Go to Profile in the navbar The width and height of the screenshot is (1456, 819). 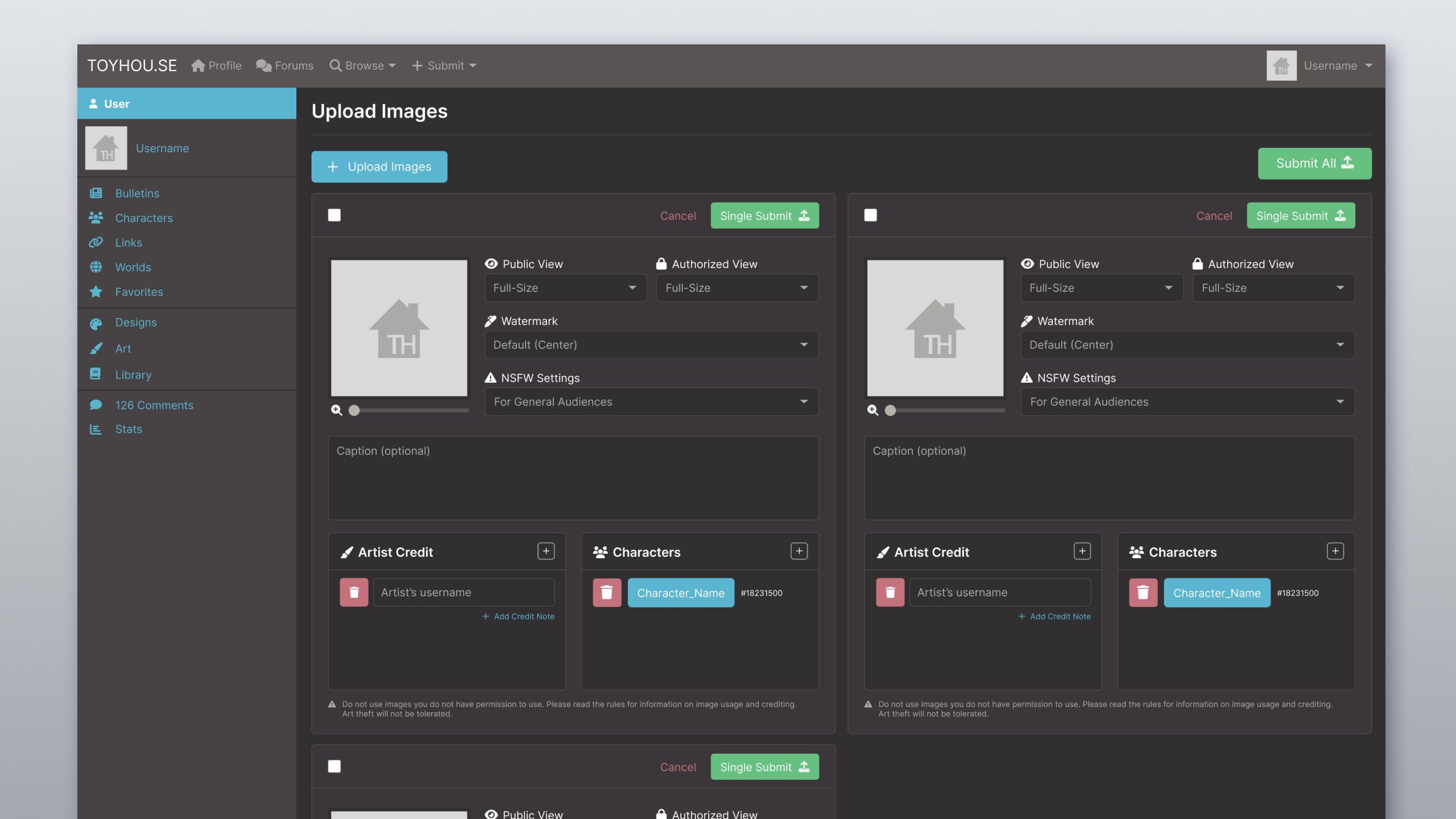(x=217, y=66)
